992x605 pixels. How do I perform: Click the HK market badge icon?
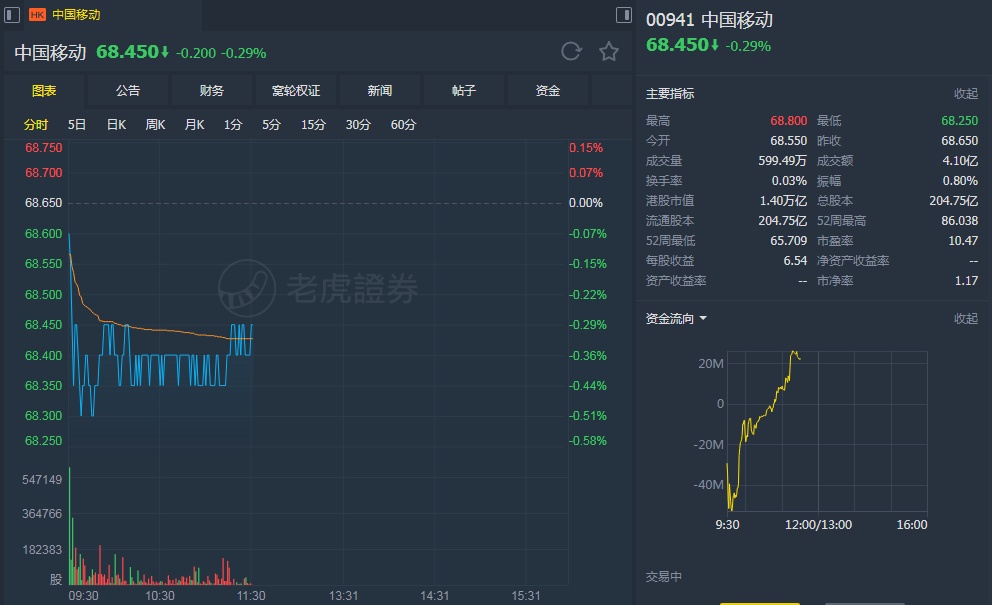point(37,15)
